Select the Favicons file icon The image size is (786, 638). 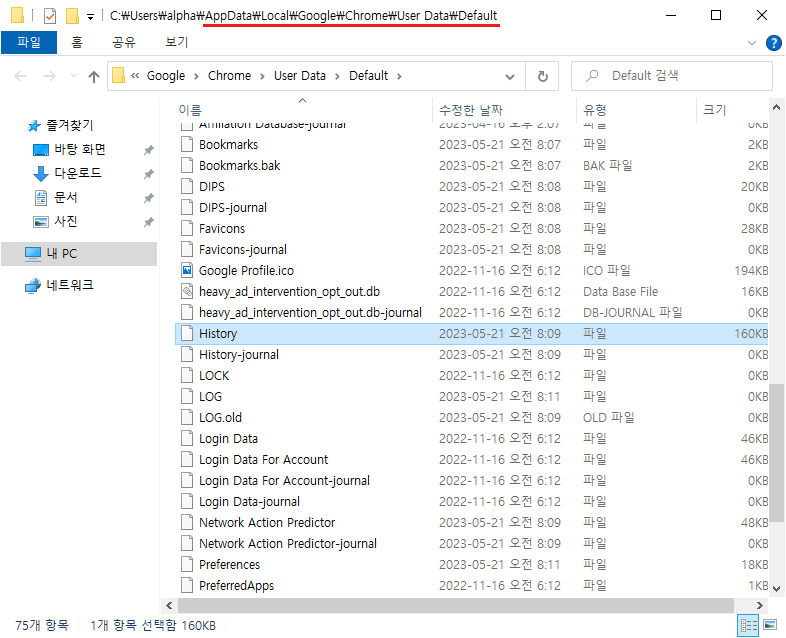click(x=187, y=229)
